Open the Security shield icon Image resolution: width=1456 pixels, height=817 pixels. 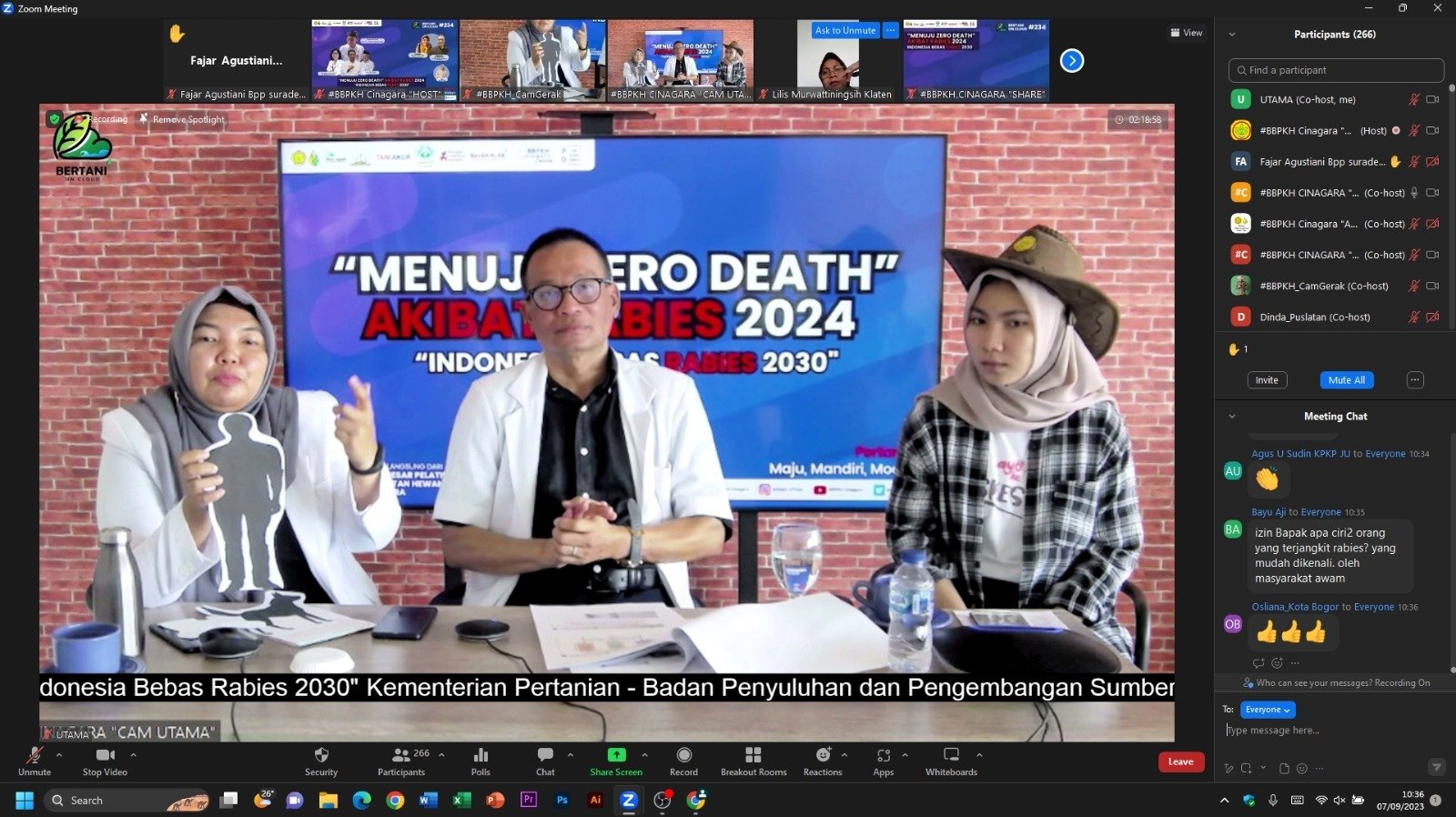tap(320, 756)
